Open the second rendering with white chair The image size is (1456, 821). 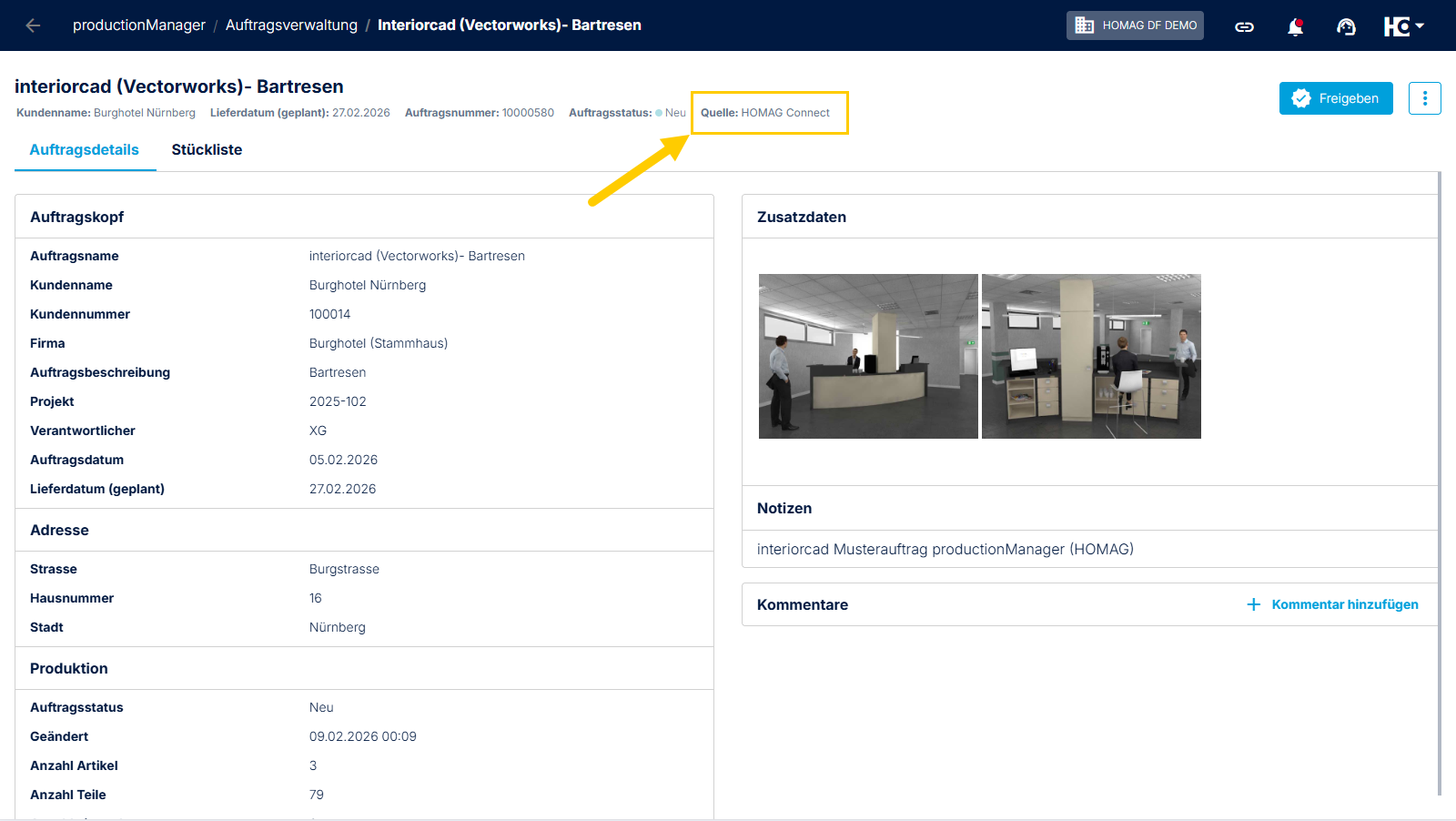point(1091,356)
